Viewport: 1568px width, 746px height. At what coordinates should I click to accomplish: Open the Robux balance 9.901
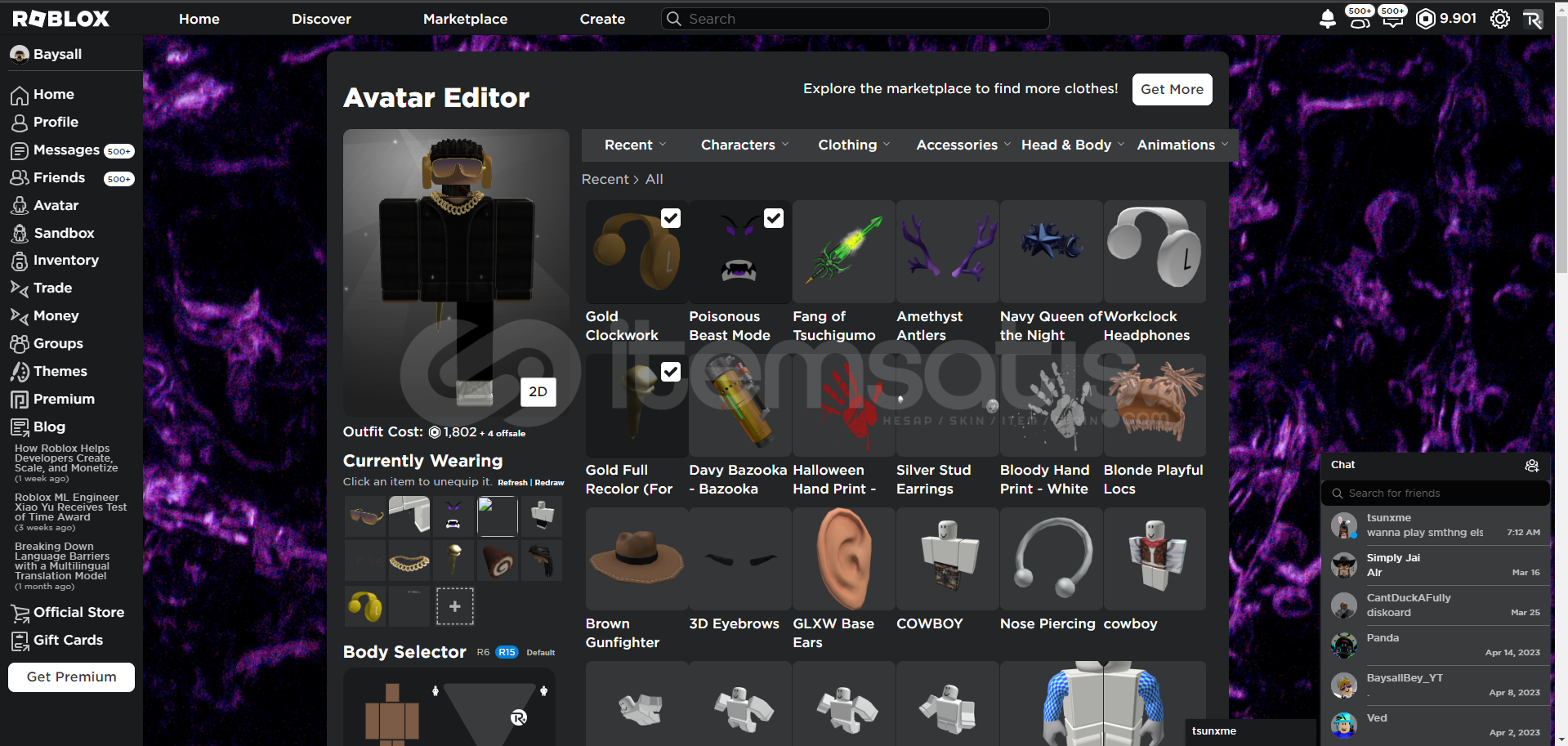click(1446, 18)
